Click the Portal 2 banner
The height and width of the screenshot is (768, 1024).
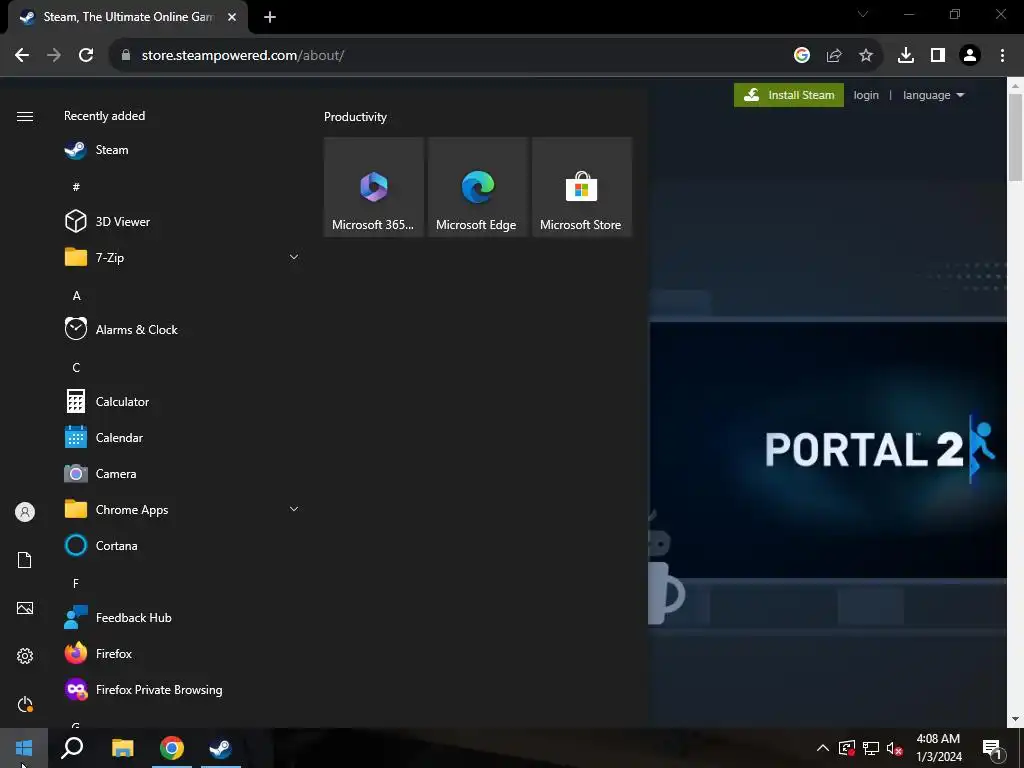(828, 449)
